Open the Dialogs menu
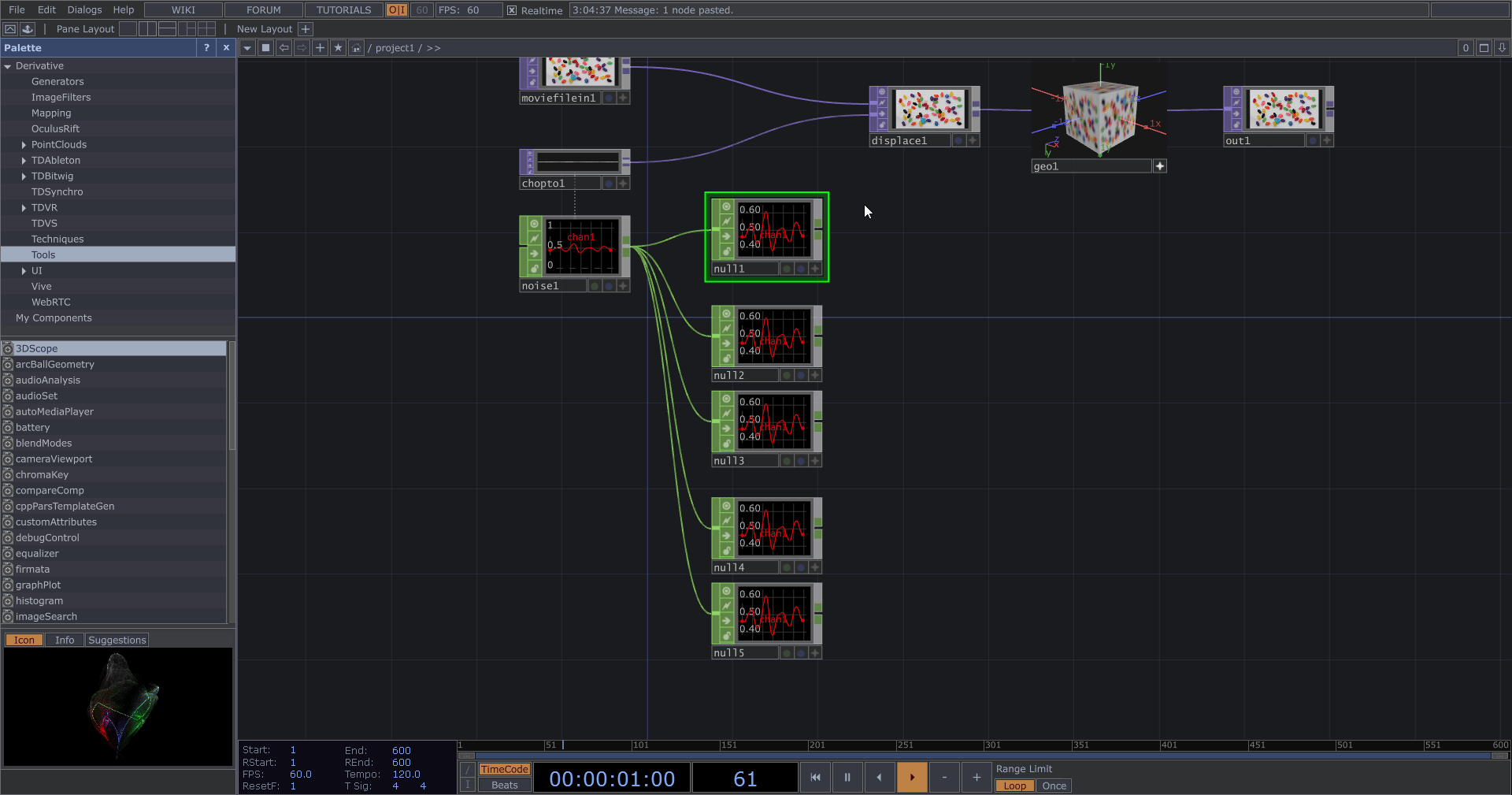 tap(84, 10)
